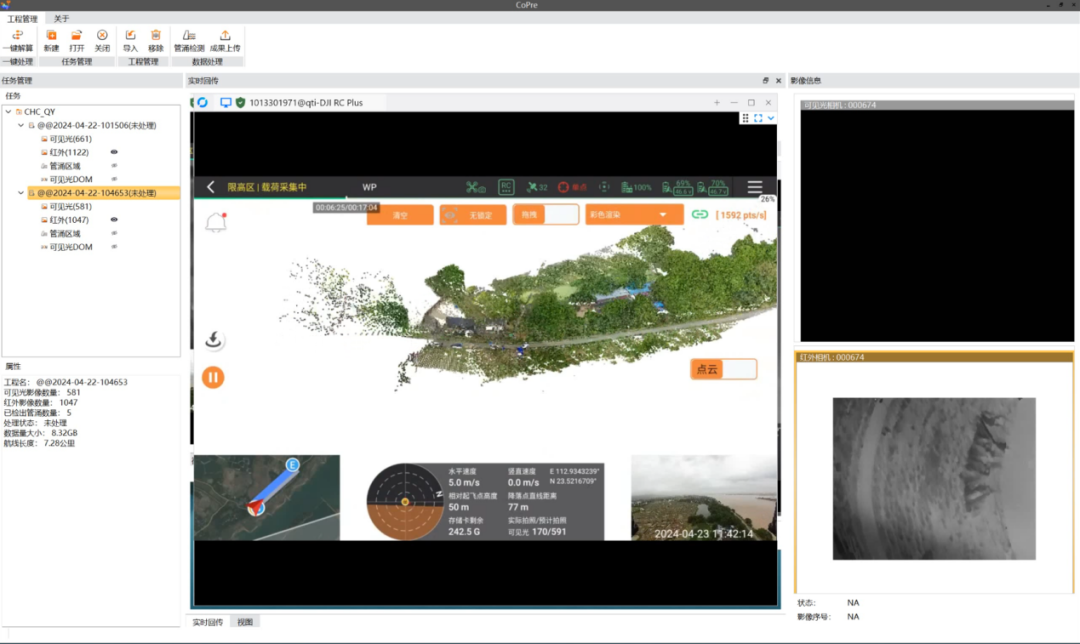Image resolution: width=1080 pixels, height=644 pixels.
Task: Pause the mission with orange pause button
Action: (x=213, y=377)
